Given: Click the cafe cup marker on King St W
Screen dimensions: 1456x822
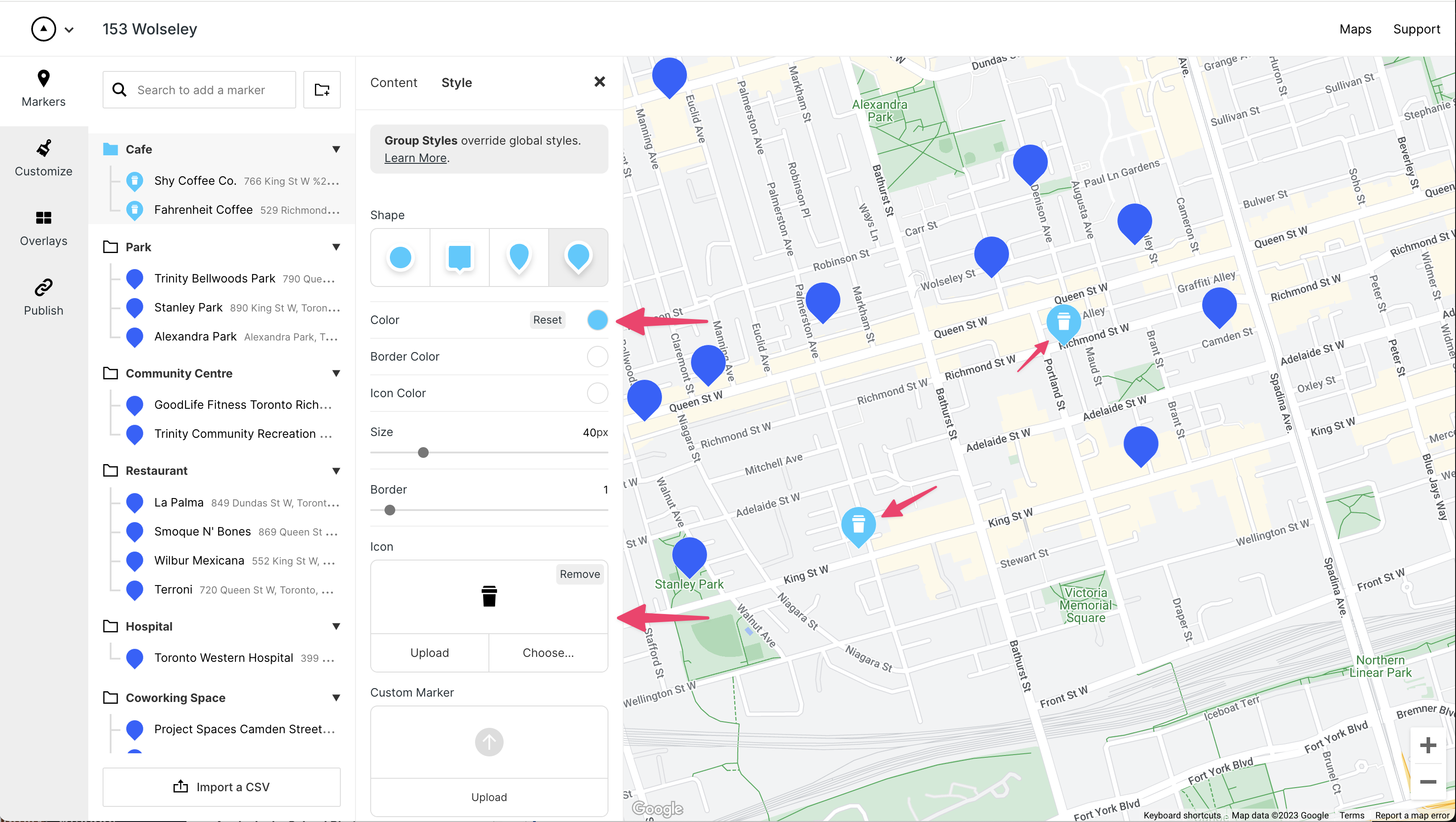Looking at the screenshot, I should pos(858,526).
